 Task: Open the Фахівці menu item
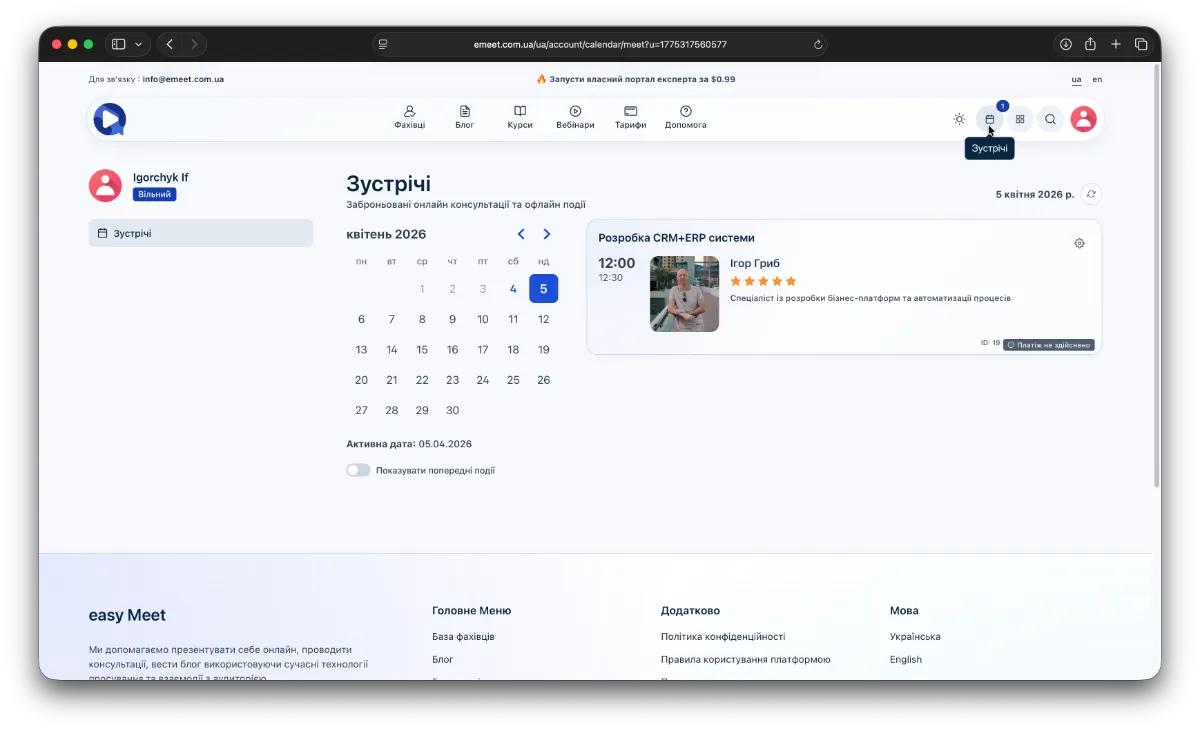(409, 117)
